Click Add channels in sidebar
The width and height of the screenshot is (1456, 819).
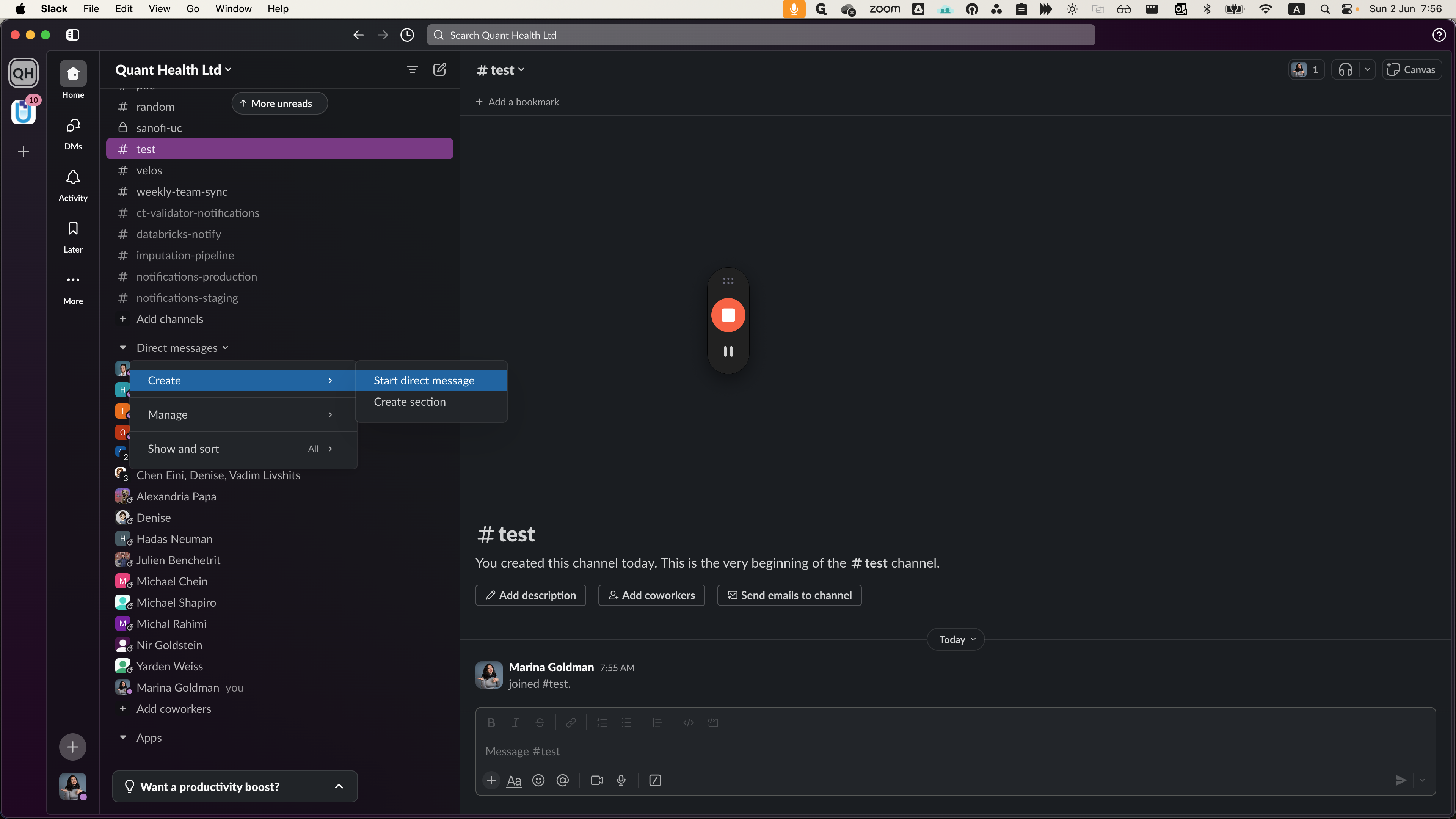[x=169, y=319]
